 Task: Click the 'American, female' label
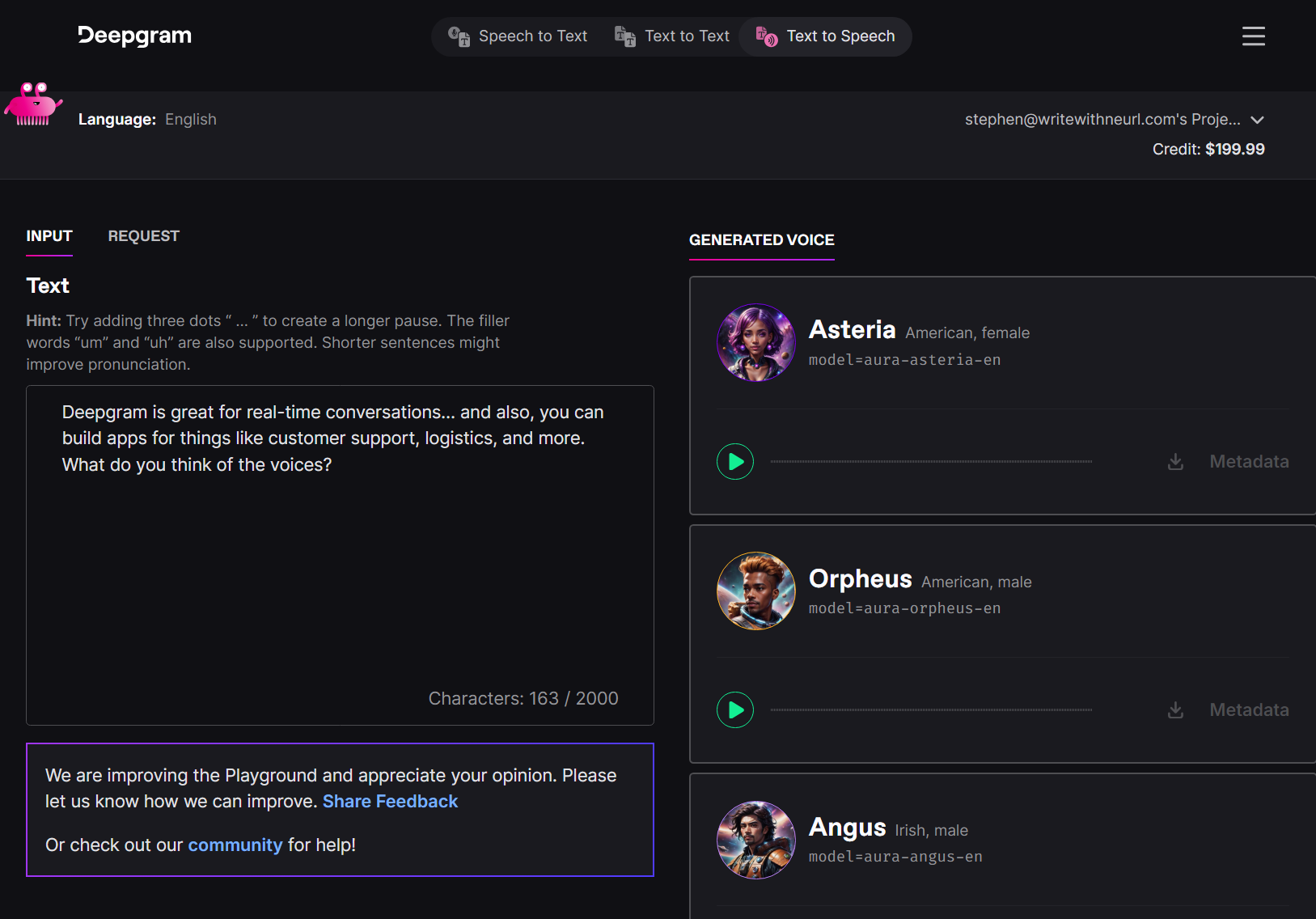click(967, 333)
